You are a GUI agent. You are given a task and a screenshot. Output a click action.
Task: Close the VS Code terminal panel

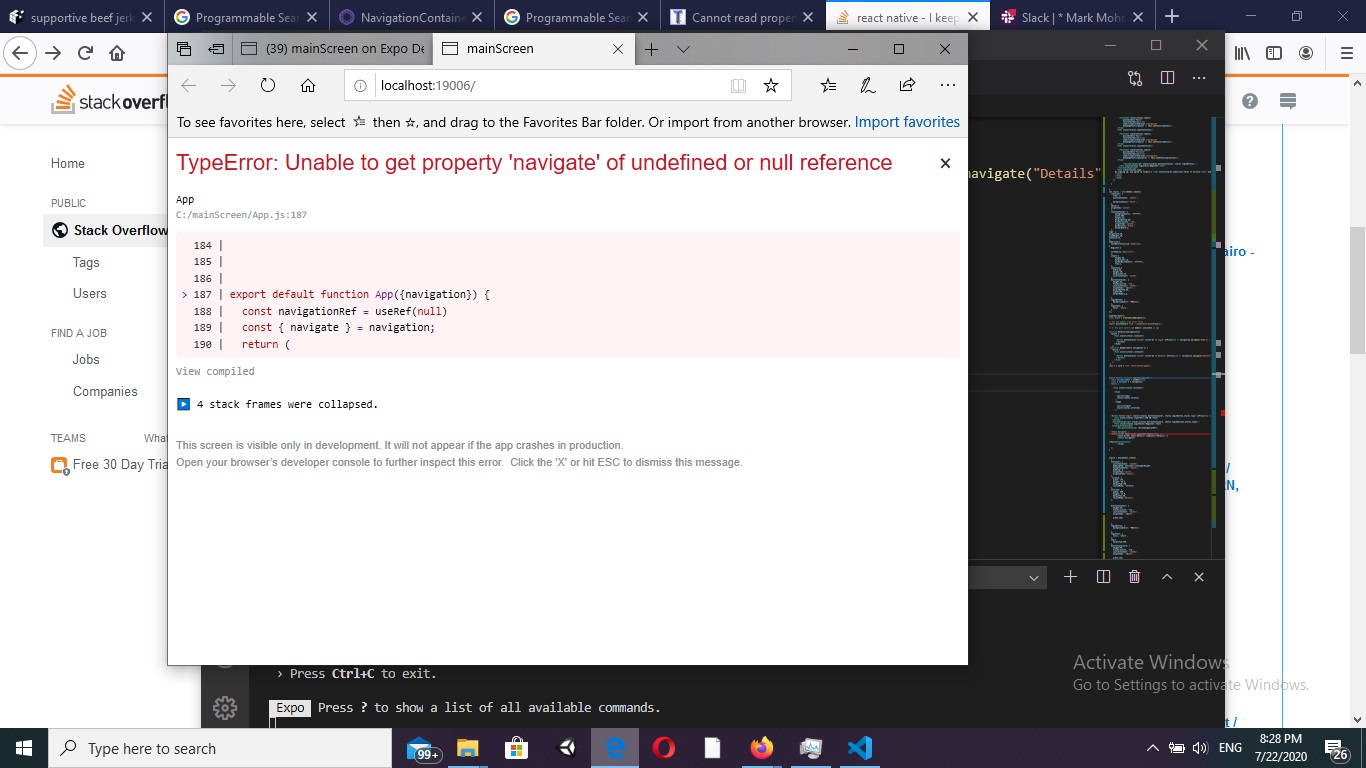(1199, 577)
